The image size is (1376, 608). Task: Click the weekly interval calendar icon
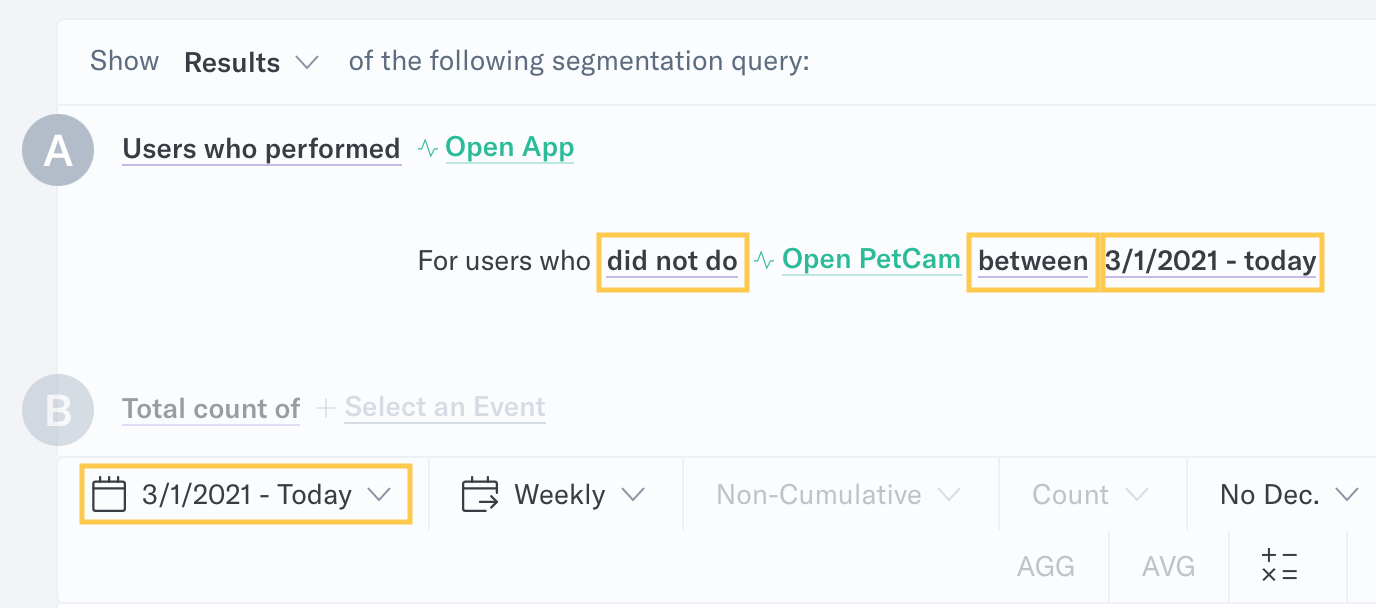point(480,495)
